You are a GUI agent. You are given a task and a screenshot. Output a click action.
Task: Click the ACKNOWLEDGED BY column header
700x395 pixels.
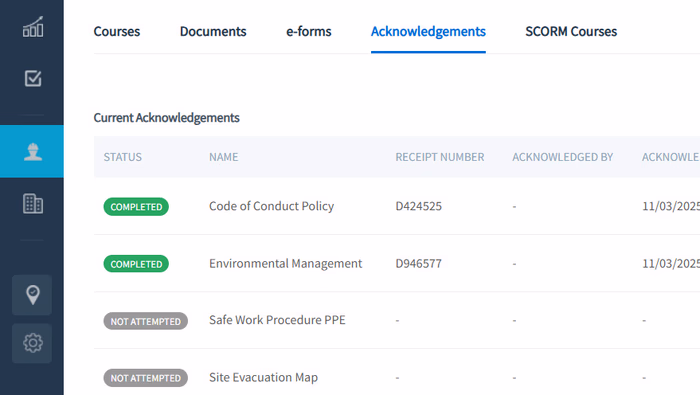(562, 157)
